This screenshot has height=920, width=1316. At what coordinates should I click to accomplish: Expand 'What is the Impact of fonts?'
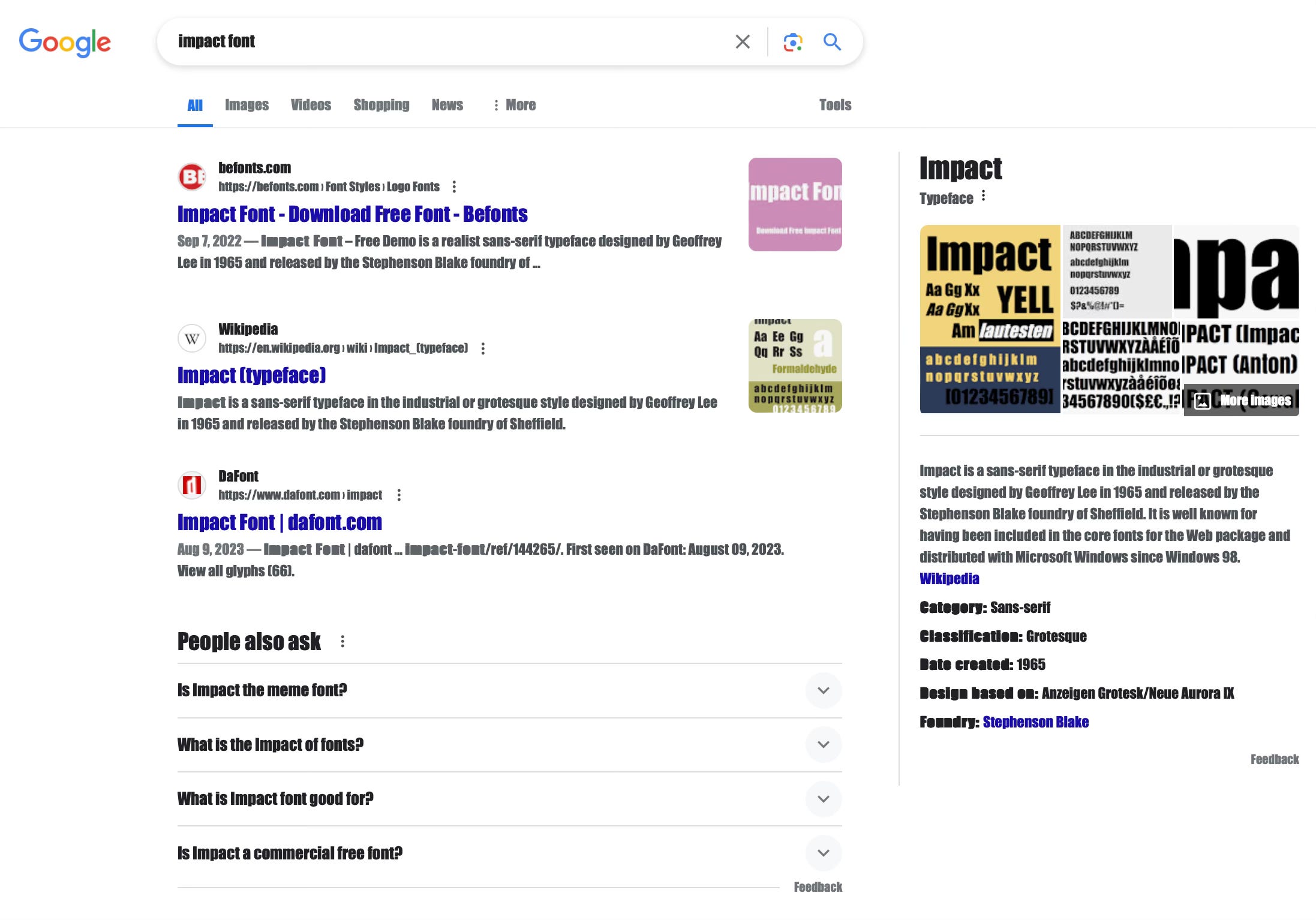click(510, 744)
